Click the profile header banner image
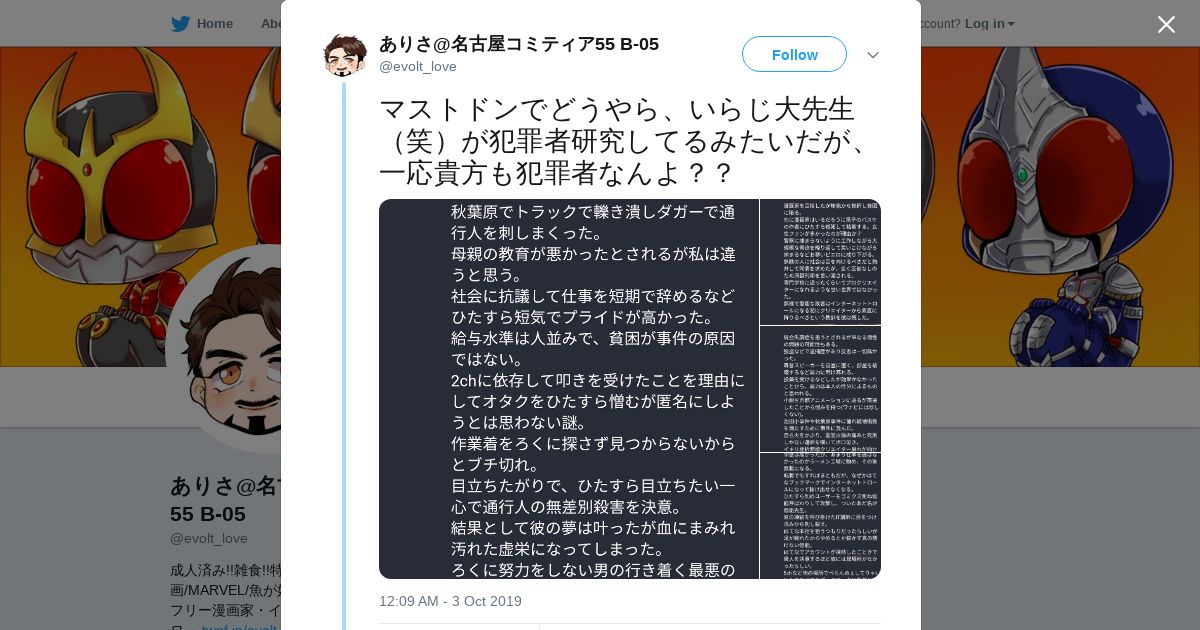This screenshot has height=630, width=1200. point(140,207)
